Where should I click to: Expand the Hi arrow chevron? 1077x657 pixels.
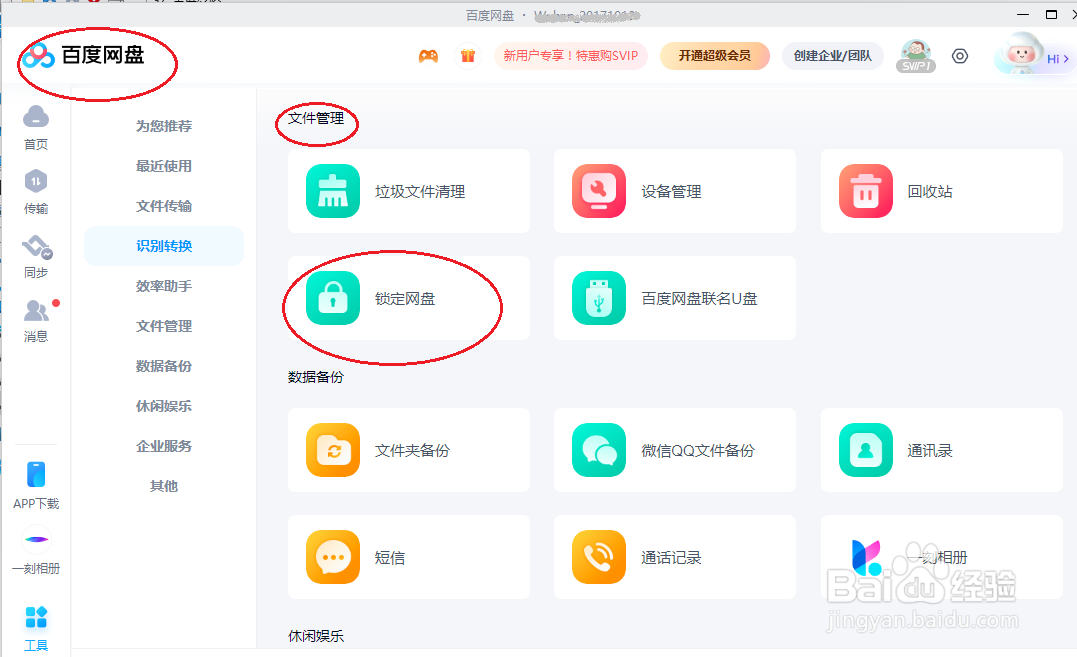1066,59
